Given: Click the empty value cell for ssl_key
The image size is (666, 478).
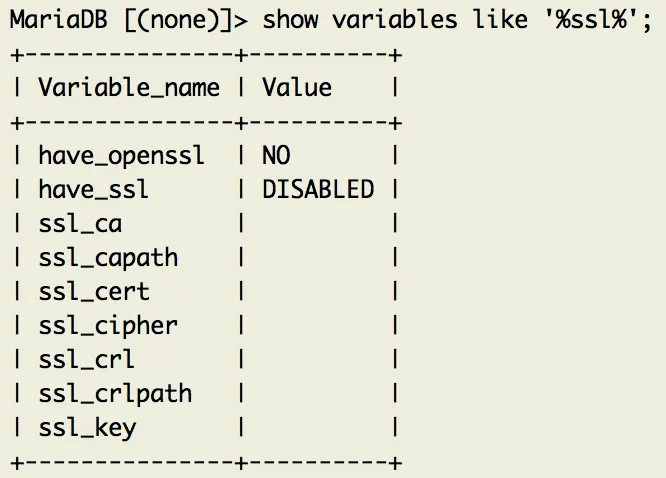Looking at the screenshot, I should coord(318,428).
